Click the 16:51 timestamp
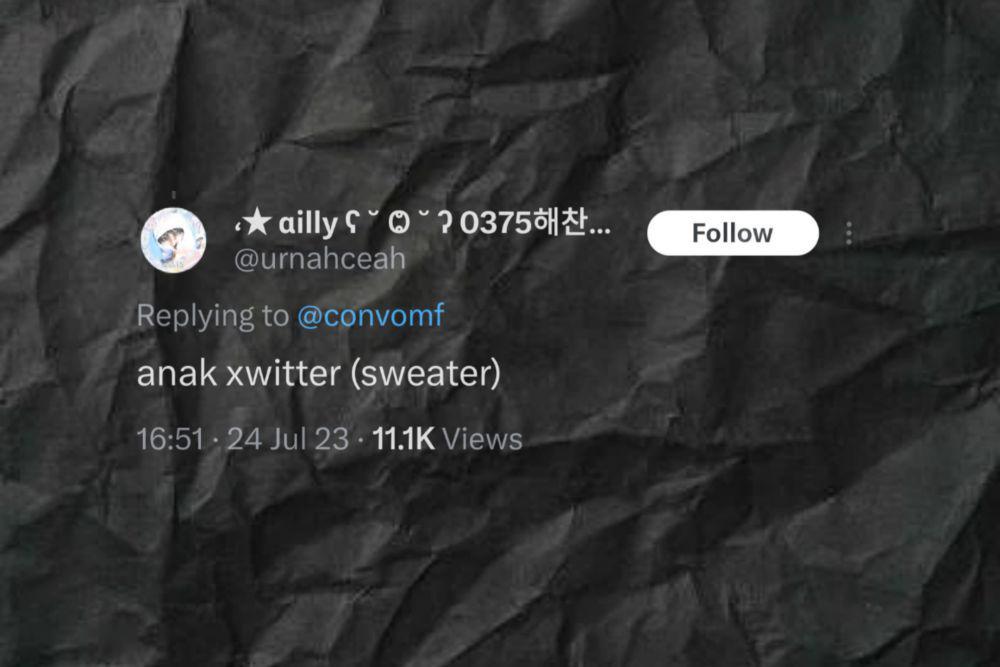This screenshot has width=1000, height=667. tap(170, 439)
